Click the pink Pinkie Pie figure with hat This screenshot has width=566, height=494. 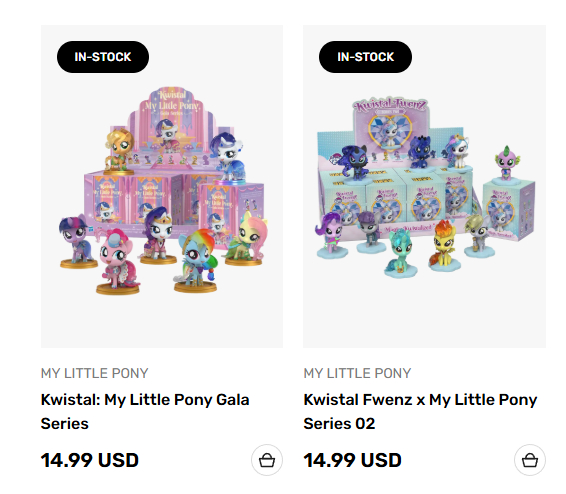[x=117, y=262]
